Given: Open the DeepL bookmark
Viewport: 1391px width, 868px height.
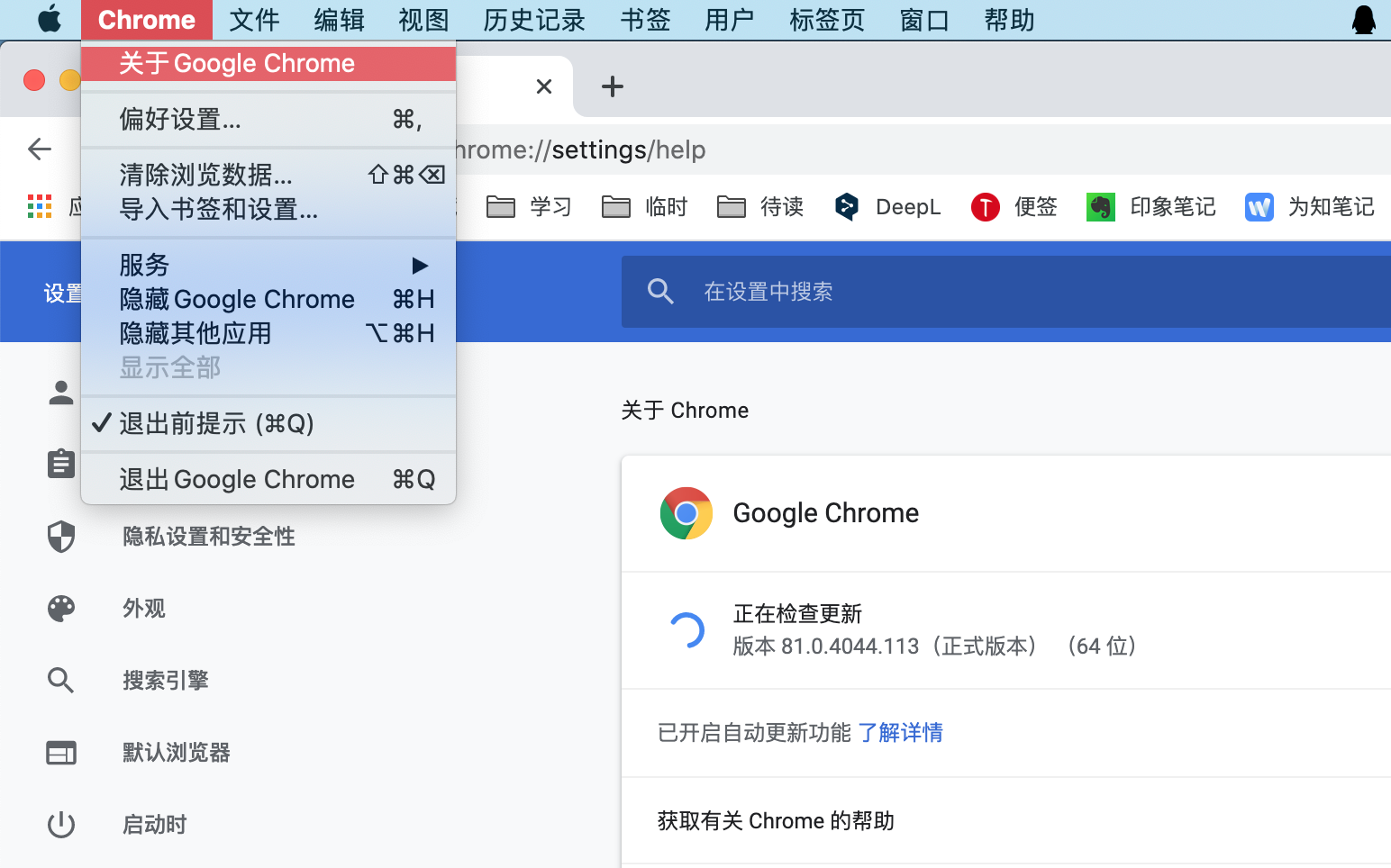Looking at the screenshot, I should click(887, 207).
